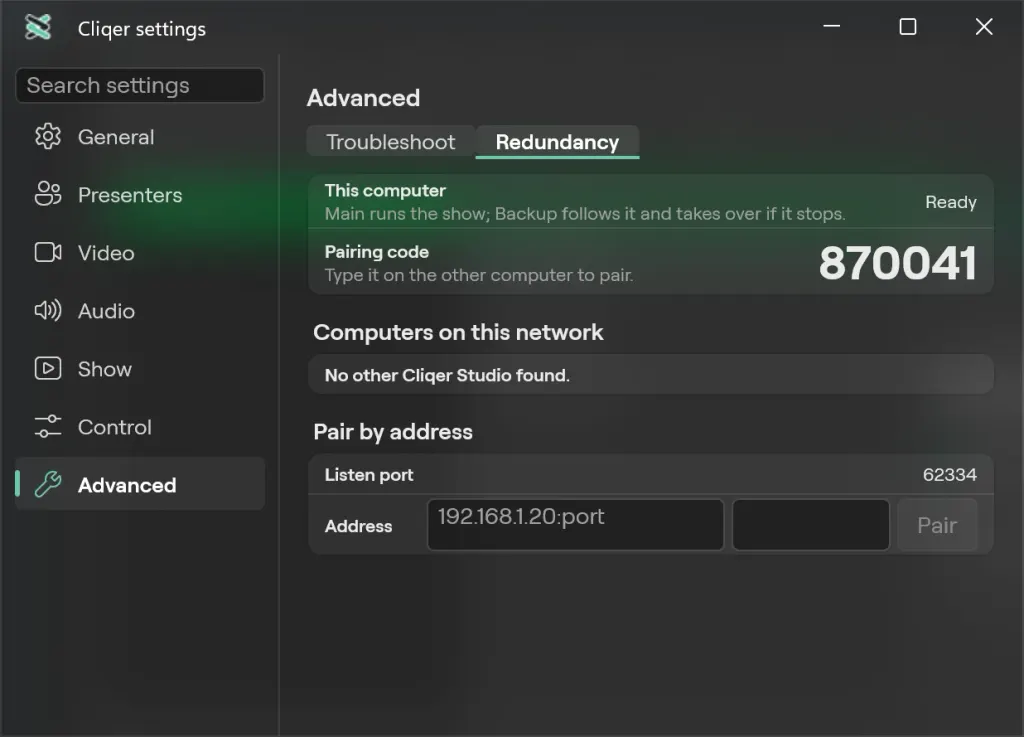Click the listen port value 62334

[x=950, y=475]
